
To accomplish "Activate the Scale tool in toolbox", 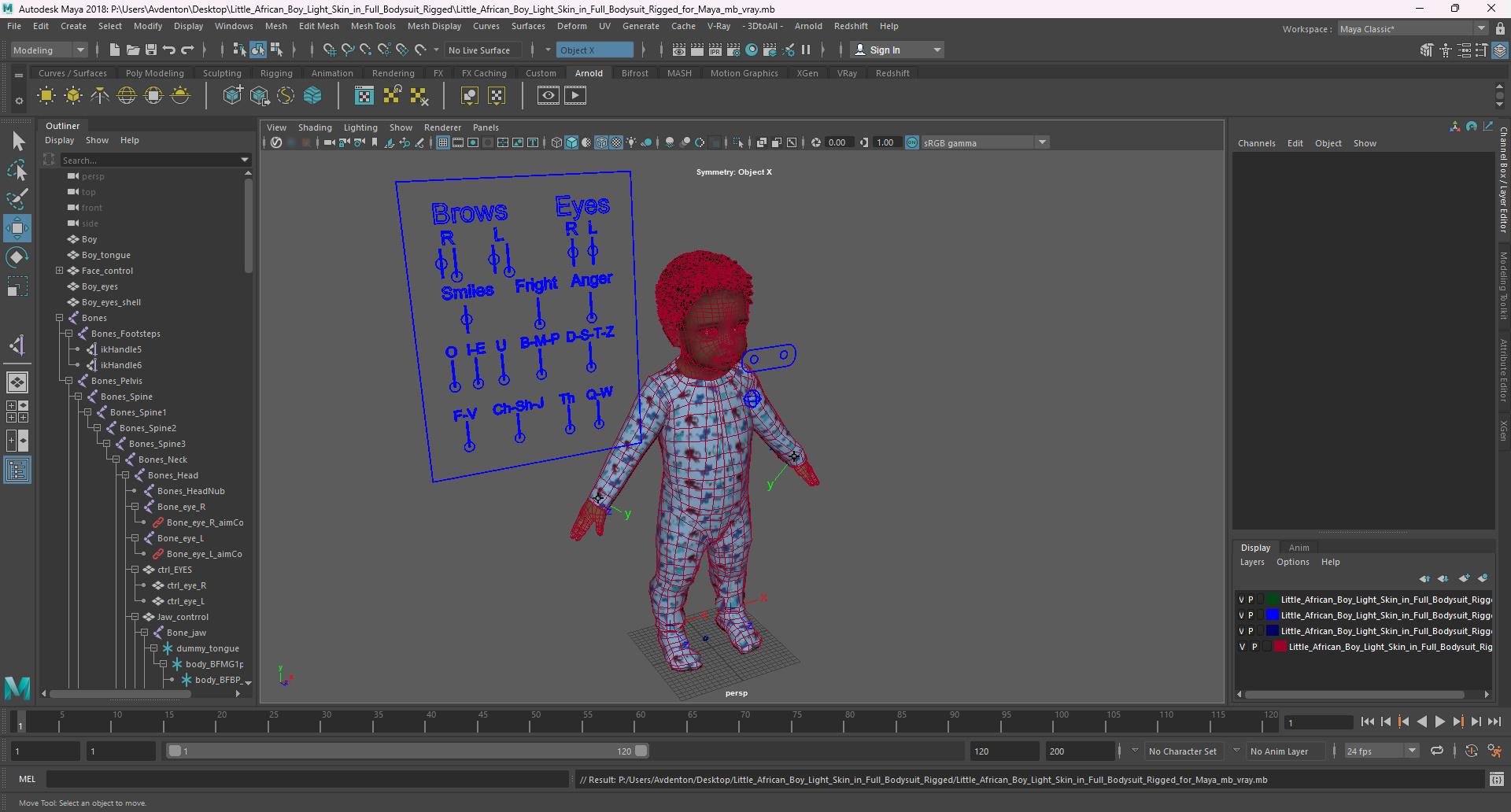I will pyautogui.click(x=17, y=286).
